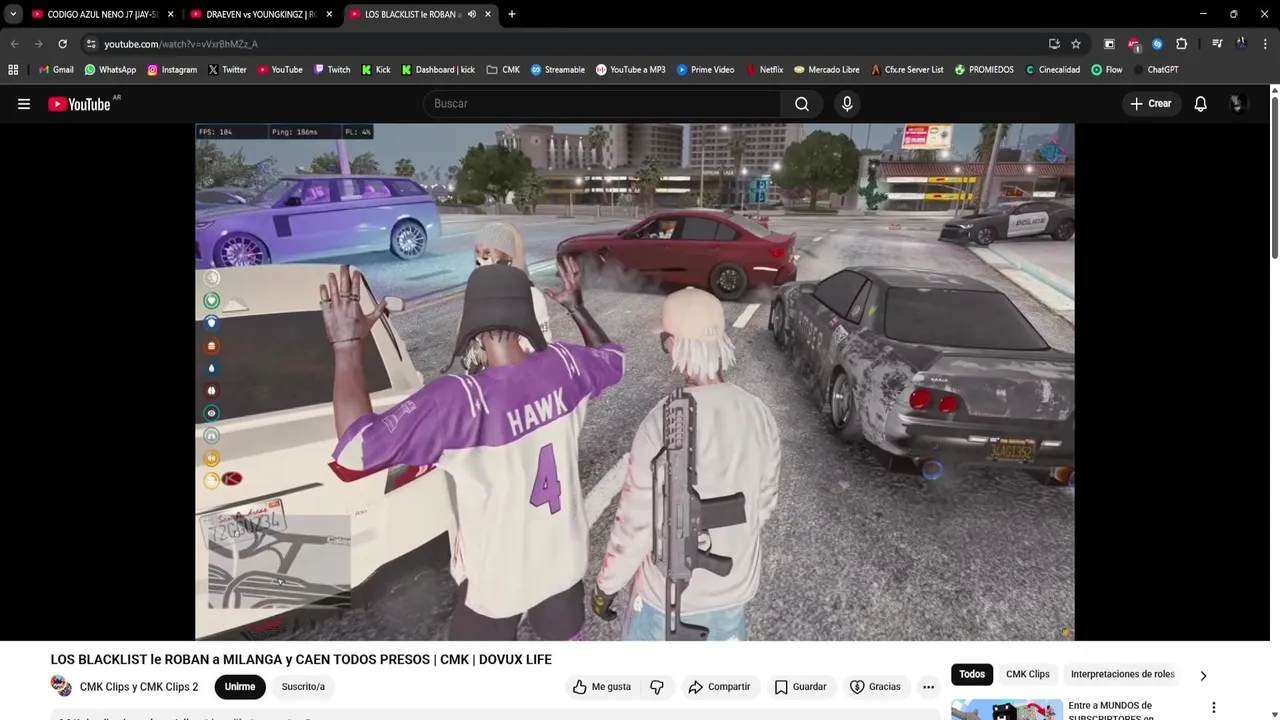Open the YouTube bookmark
This screenshot has height=720, width=1280.
tap(280, 70)
